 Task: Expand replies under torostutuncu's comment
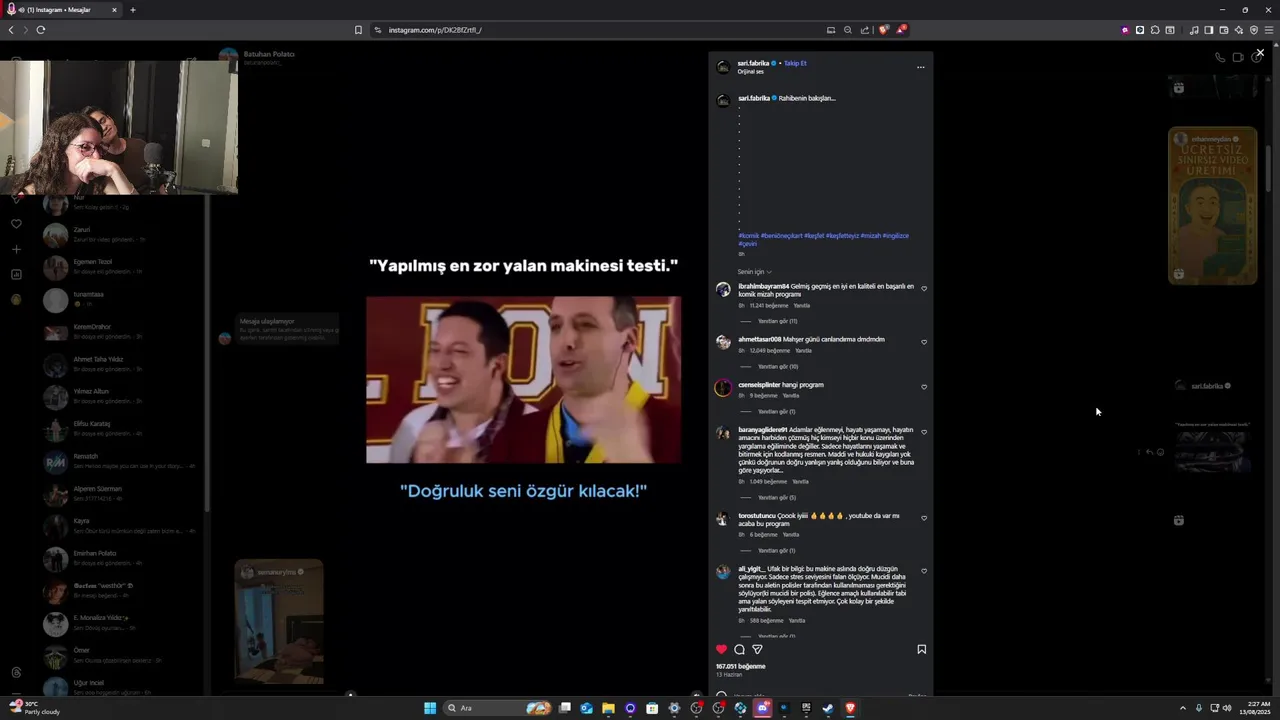(776, 550)
